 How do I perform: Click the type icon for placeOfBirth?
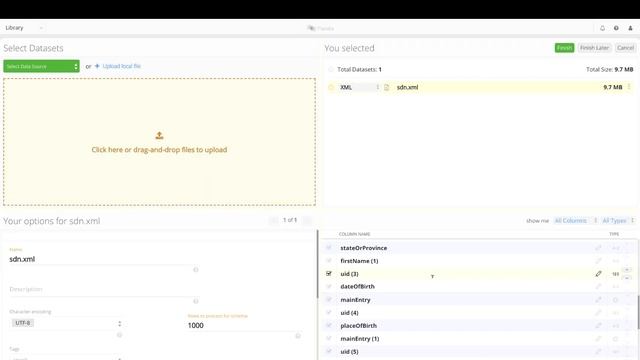click(x=616, y=326)
